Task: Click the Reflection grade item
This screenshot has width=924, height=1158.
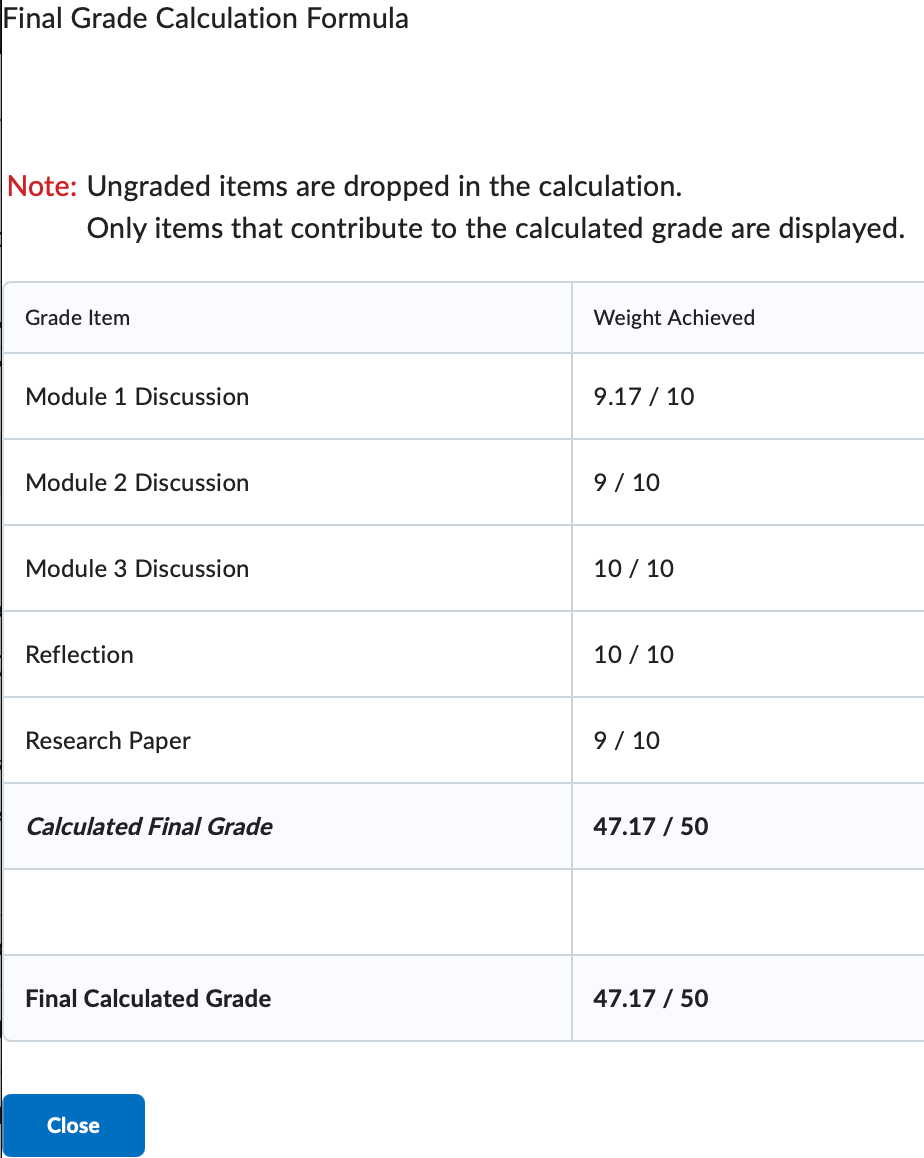Action: [79, 655]
